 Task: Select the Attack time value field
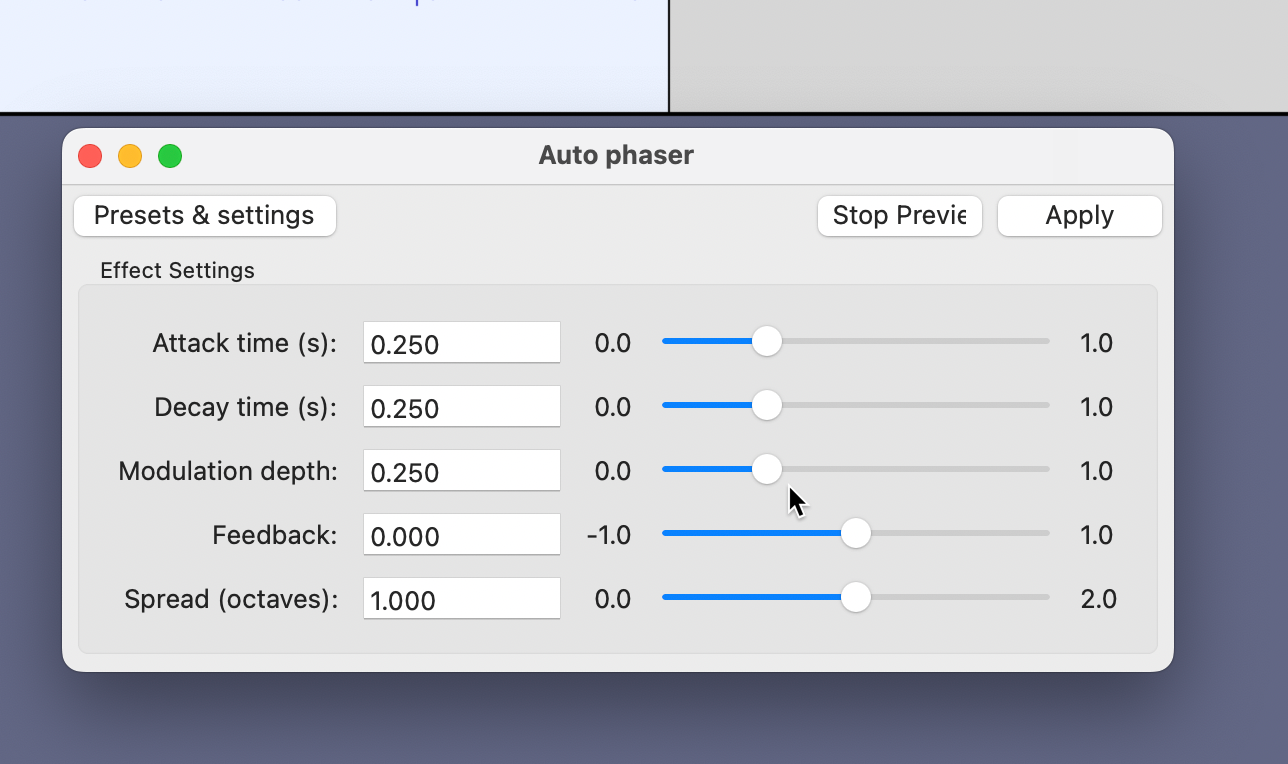[x=461, y=342]
